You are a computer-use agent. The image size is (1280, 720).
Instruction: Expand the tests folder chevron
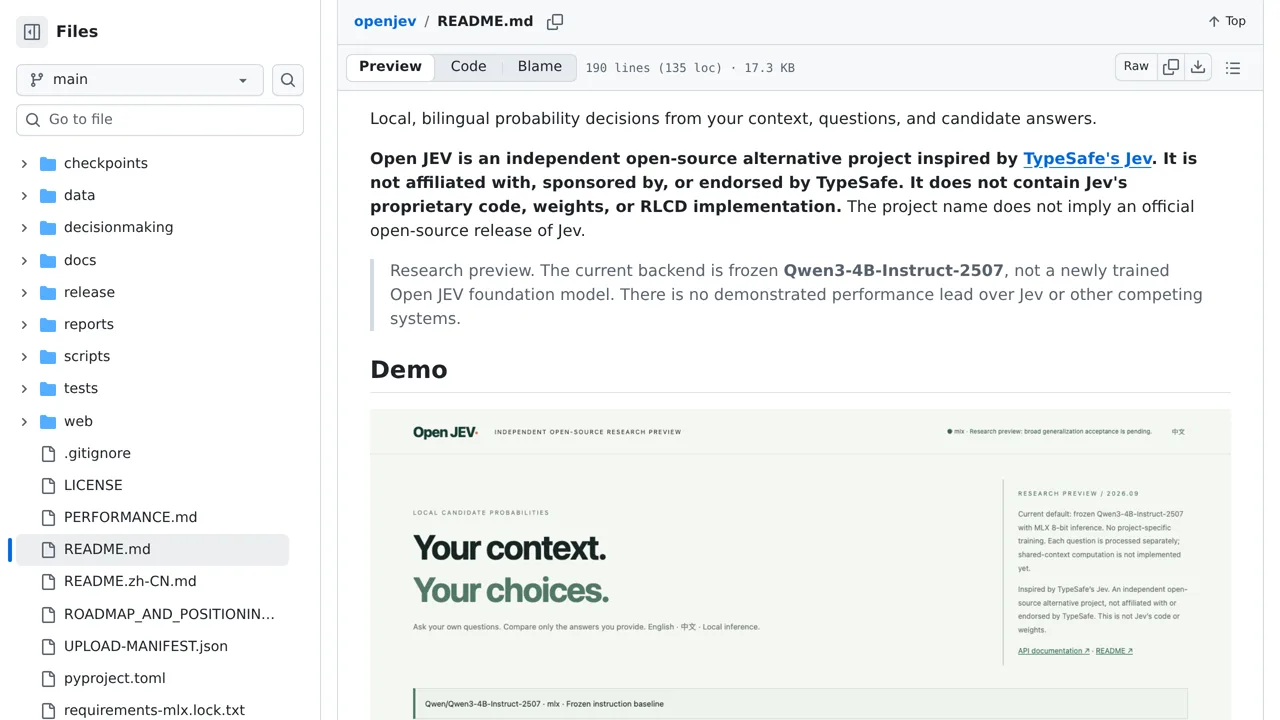(24, 388)
